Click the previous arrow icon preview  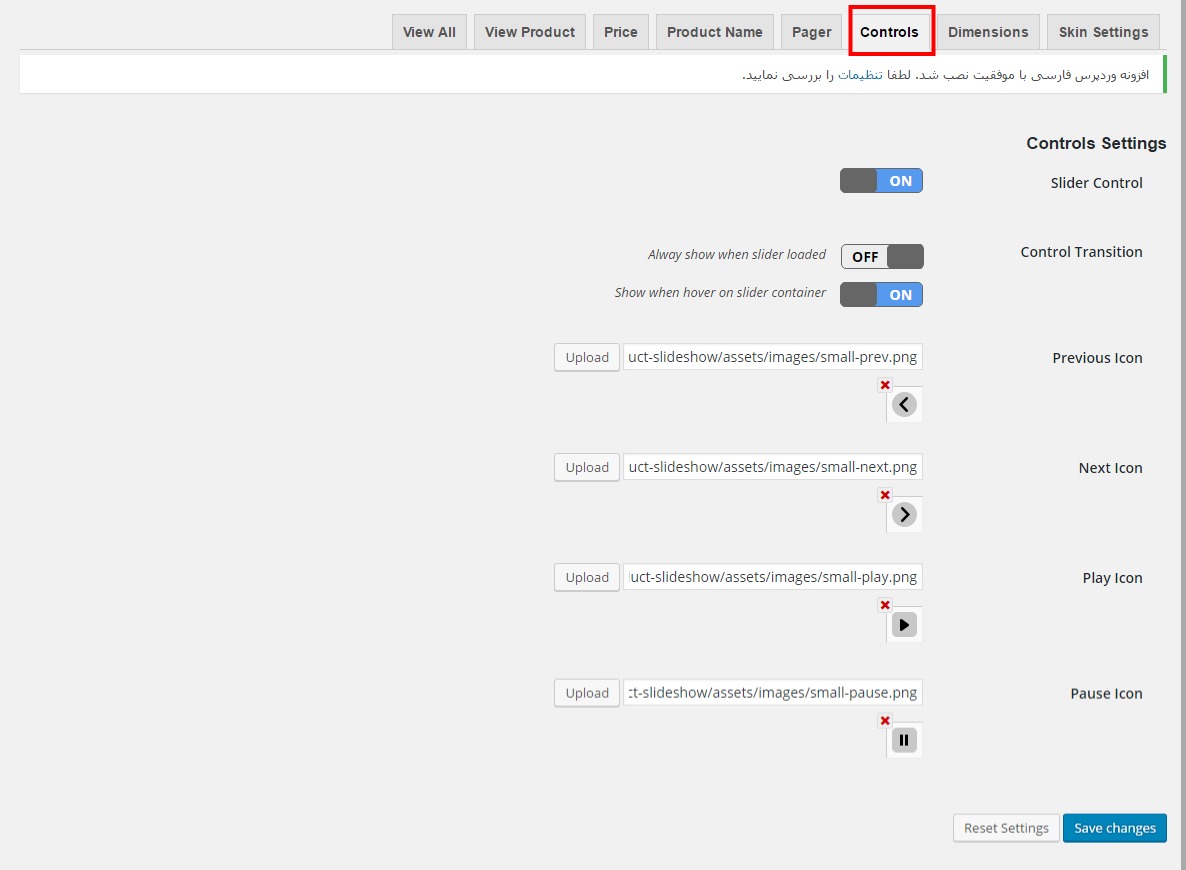(x=904, y=405)
